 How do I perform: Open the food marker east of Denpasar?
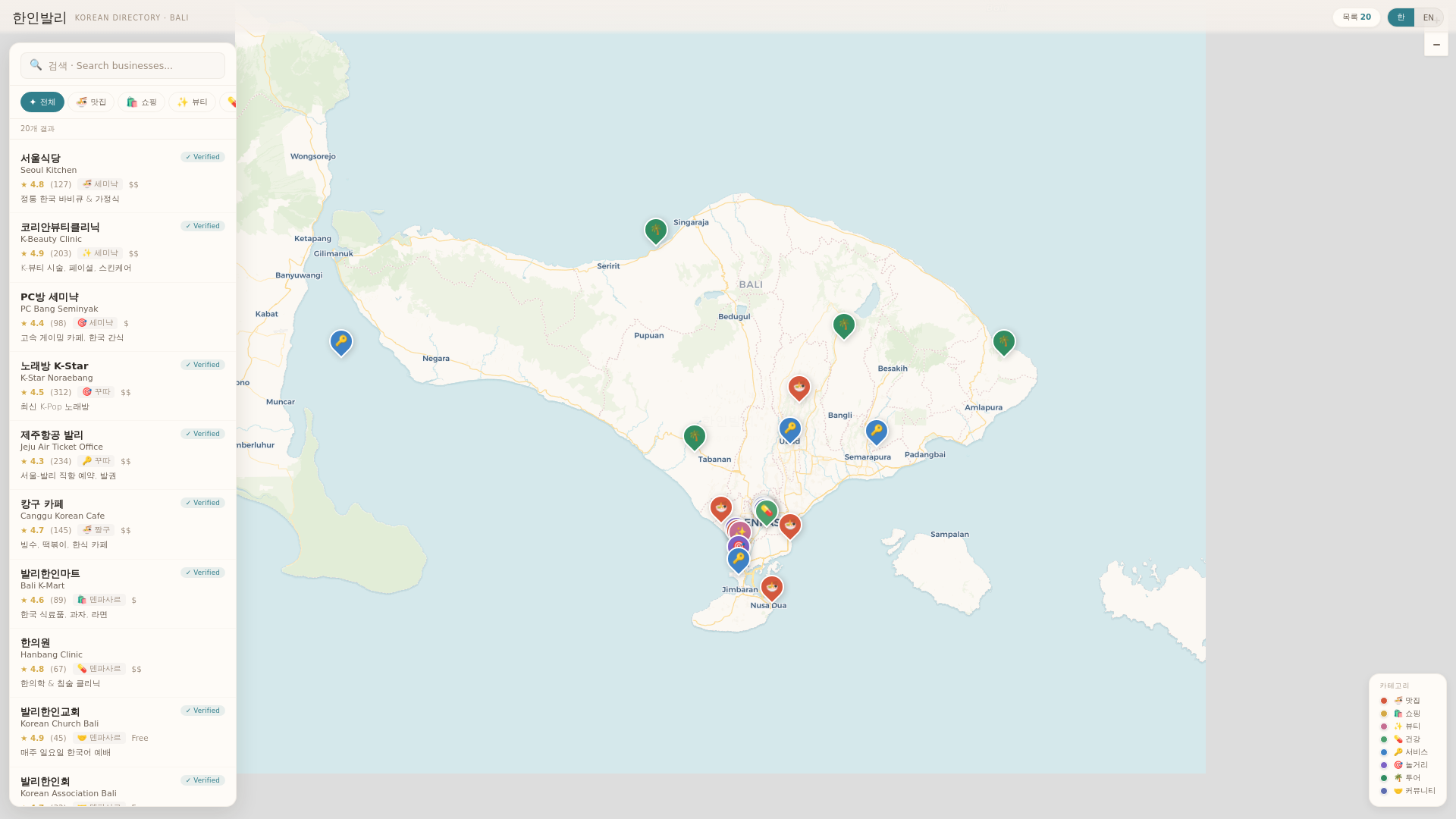789,526
